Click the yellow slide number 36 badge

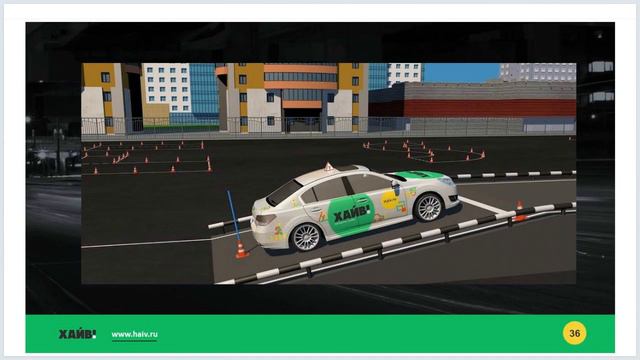(574, 333)
